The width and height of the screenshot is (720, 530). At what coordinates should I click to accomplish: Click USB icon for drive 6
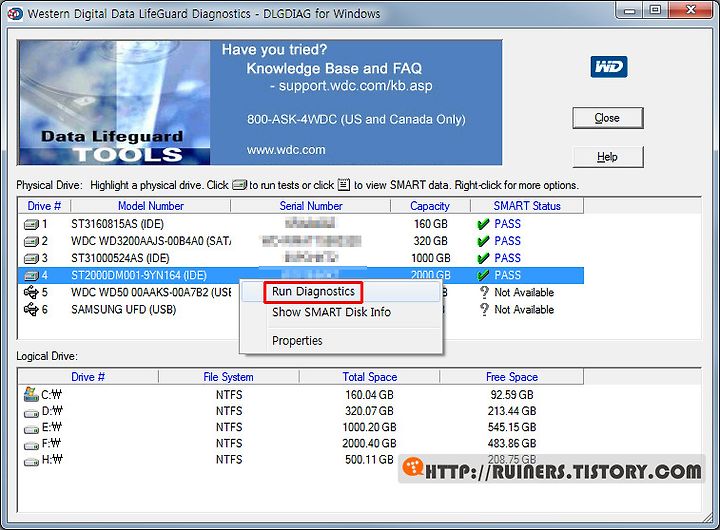(x=31, y=309)
